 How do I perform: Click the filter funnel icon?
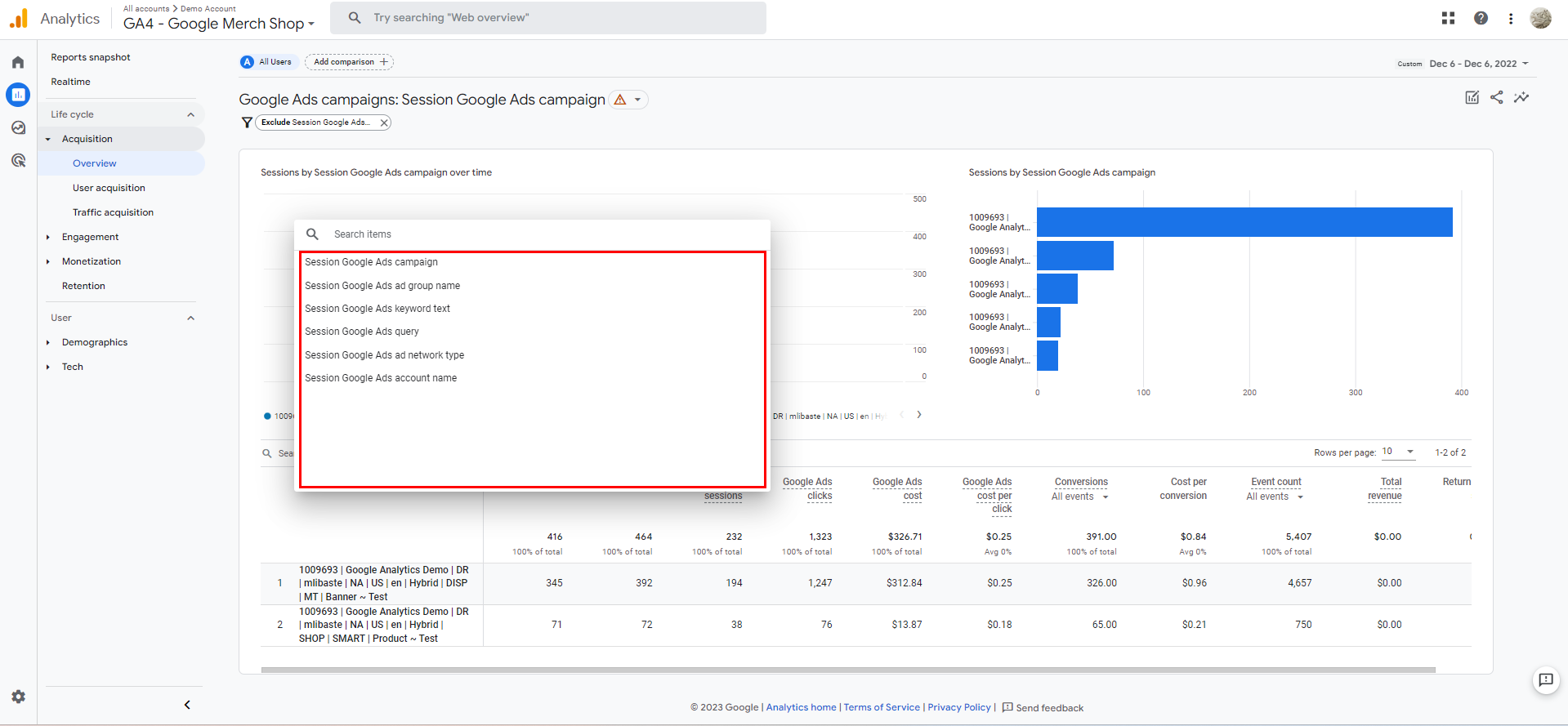tap(247, 122)
